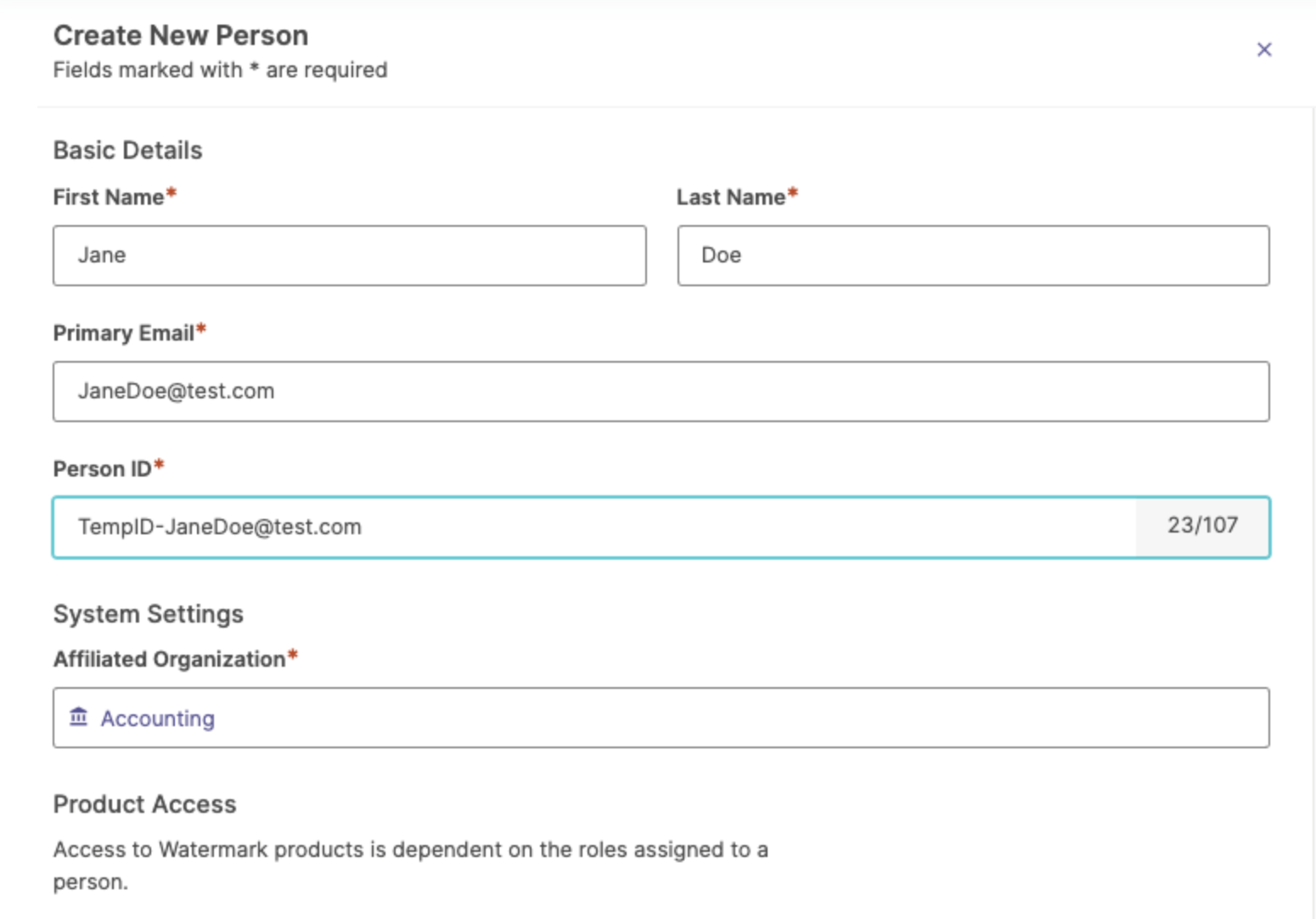Click into the Primary Email input box
Image resolution: width=1316 pixels, height=919 pixels.
(x=661, y=392)
